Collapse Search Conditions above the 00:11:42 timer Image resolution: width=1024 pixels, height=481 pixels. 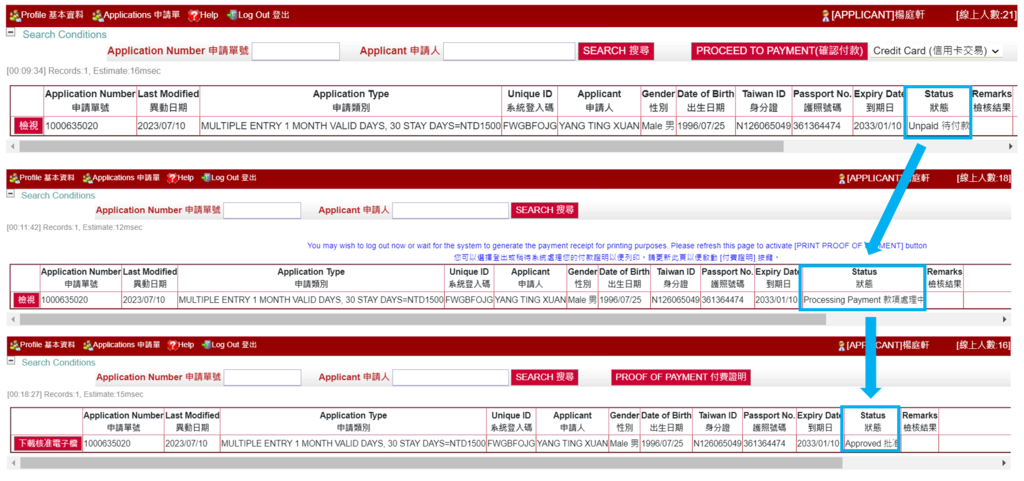click(x=10, y=194)
